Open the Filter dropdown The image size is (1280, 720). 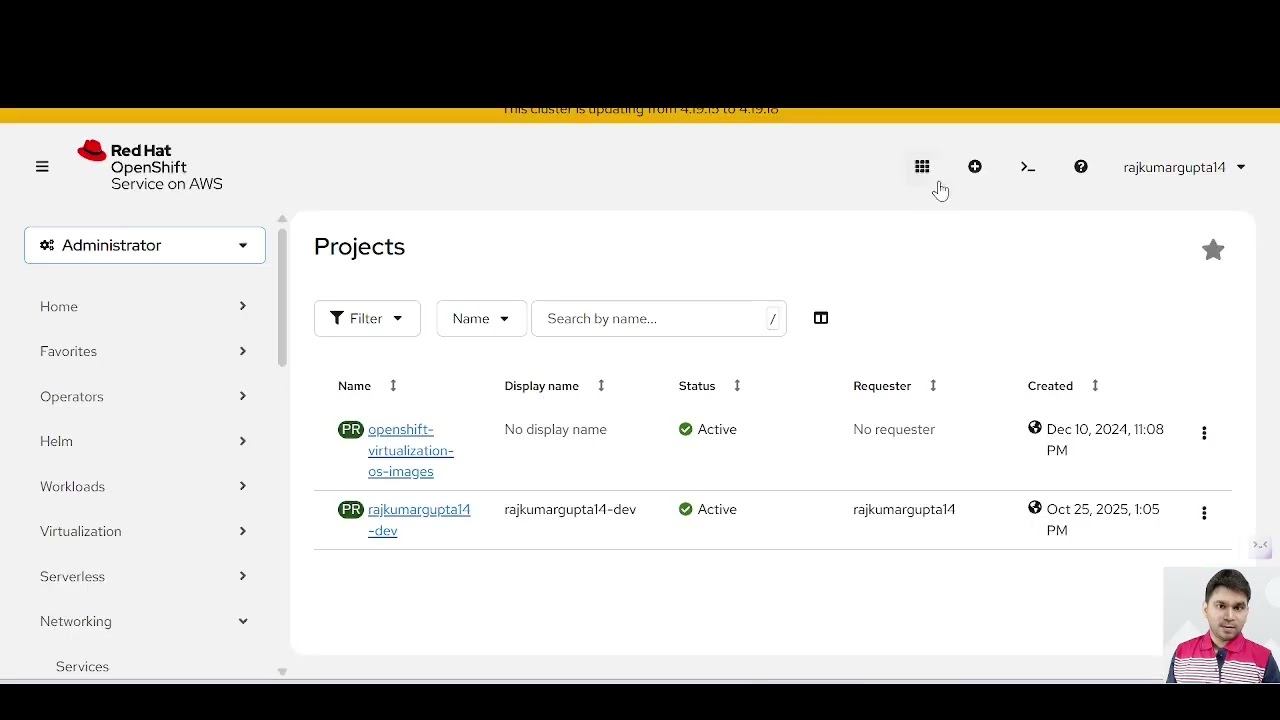[367, 318]
